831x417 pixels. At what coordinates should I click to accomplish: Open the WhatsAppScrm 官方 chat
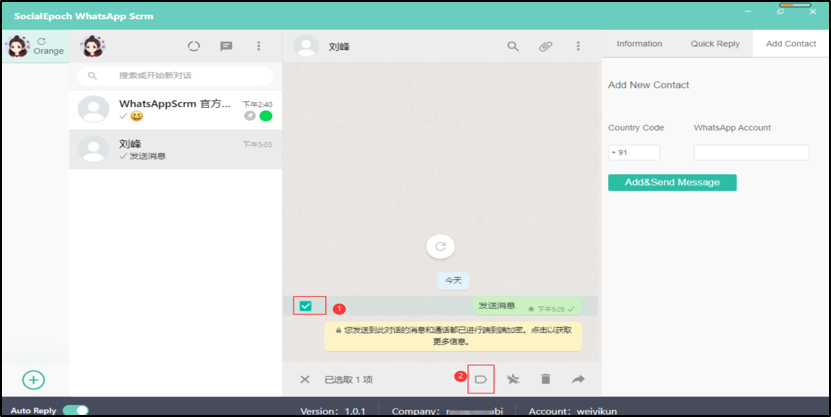(175, 110)
